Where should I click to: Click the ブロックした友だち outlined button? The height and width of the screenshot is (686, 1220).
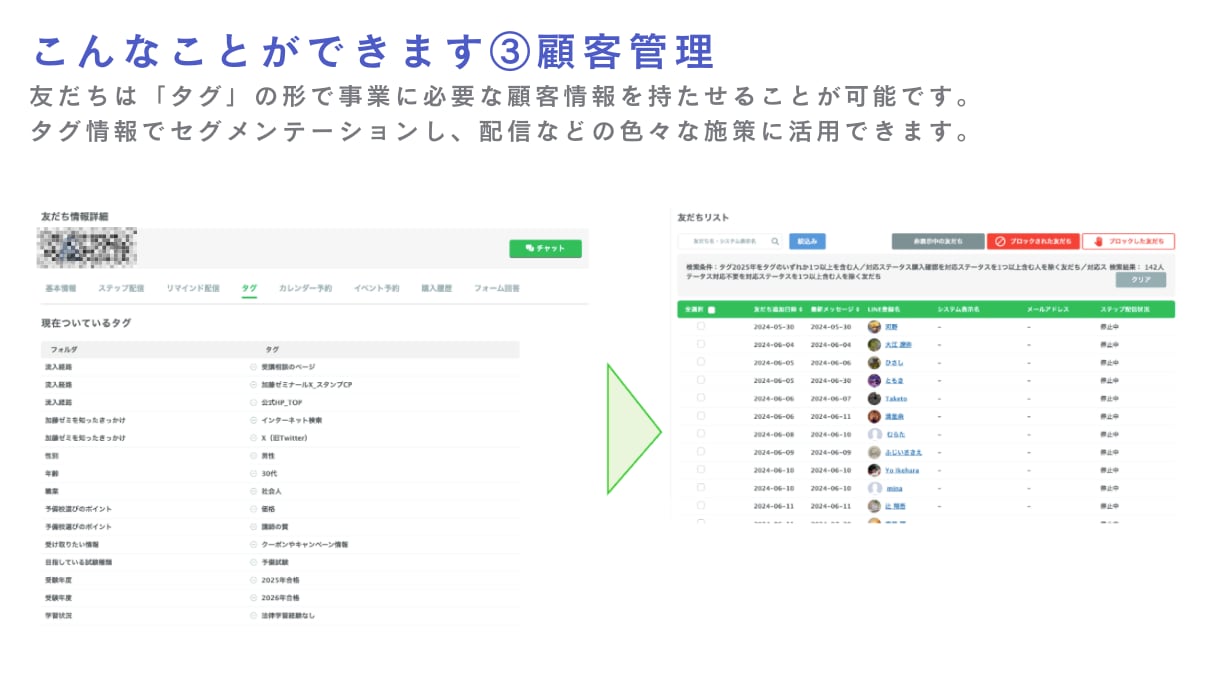1129,241
